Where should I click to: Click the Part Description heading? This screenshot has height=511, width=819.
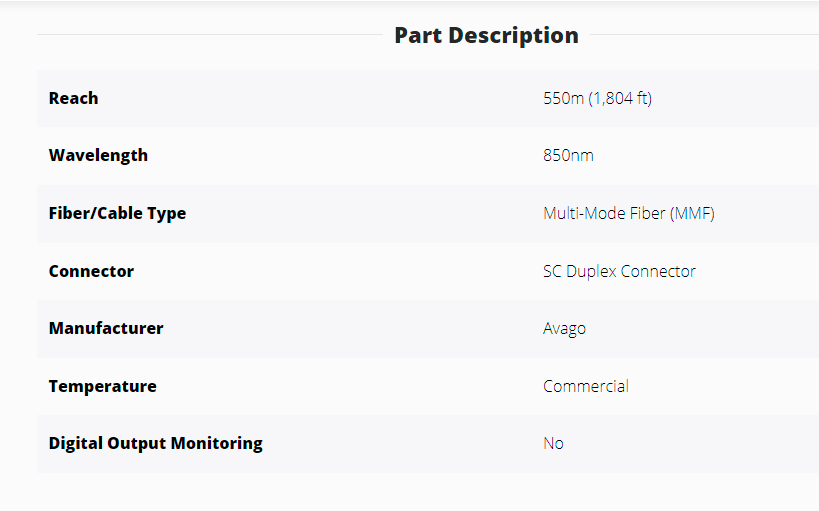486,35
